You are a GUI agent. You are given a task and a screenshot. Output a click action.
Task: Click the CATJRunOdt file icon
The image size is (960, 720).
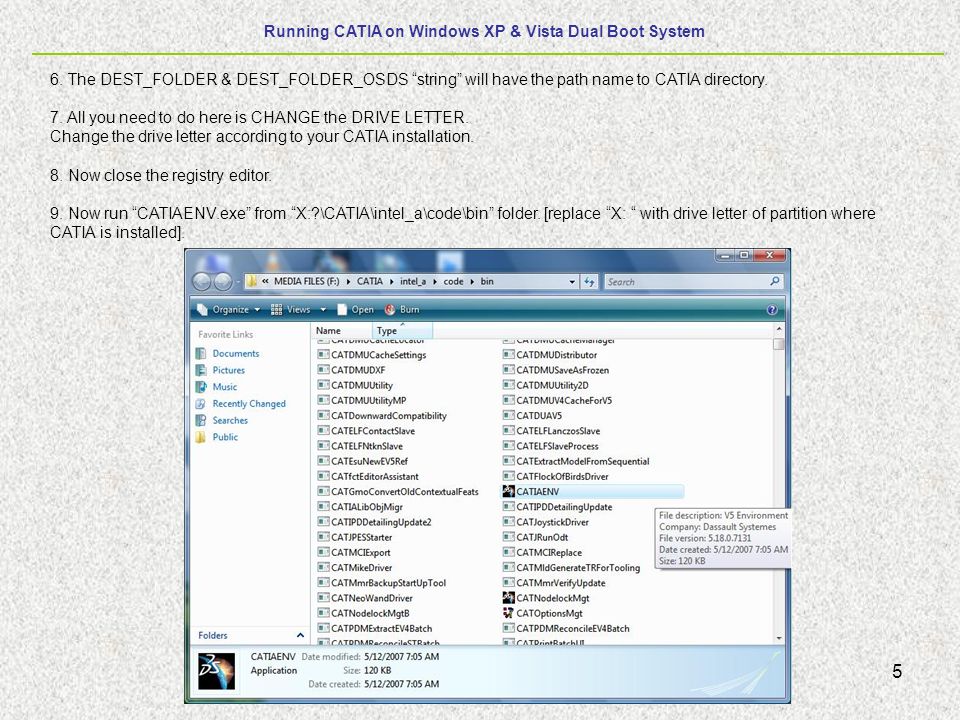pos(508,537)
